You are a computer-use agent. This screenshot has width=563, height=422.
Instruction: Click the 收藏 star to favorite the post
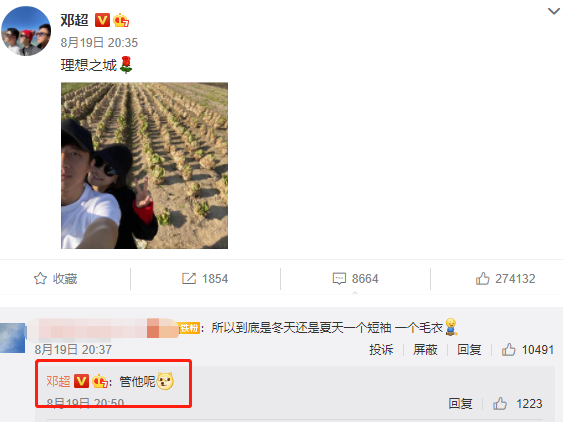[55, 279]
